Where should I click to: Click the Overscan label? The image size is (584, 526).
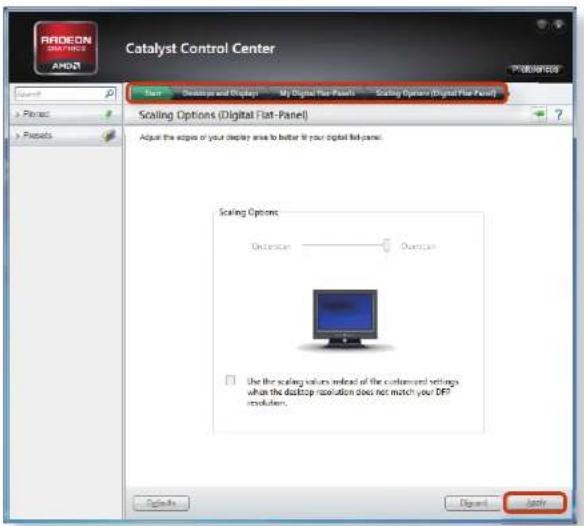click(x=418, y=246)
